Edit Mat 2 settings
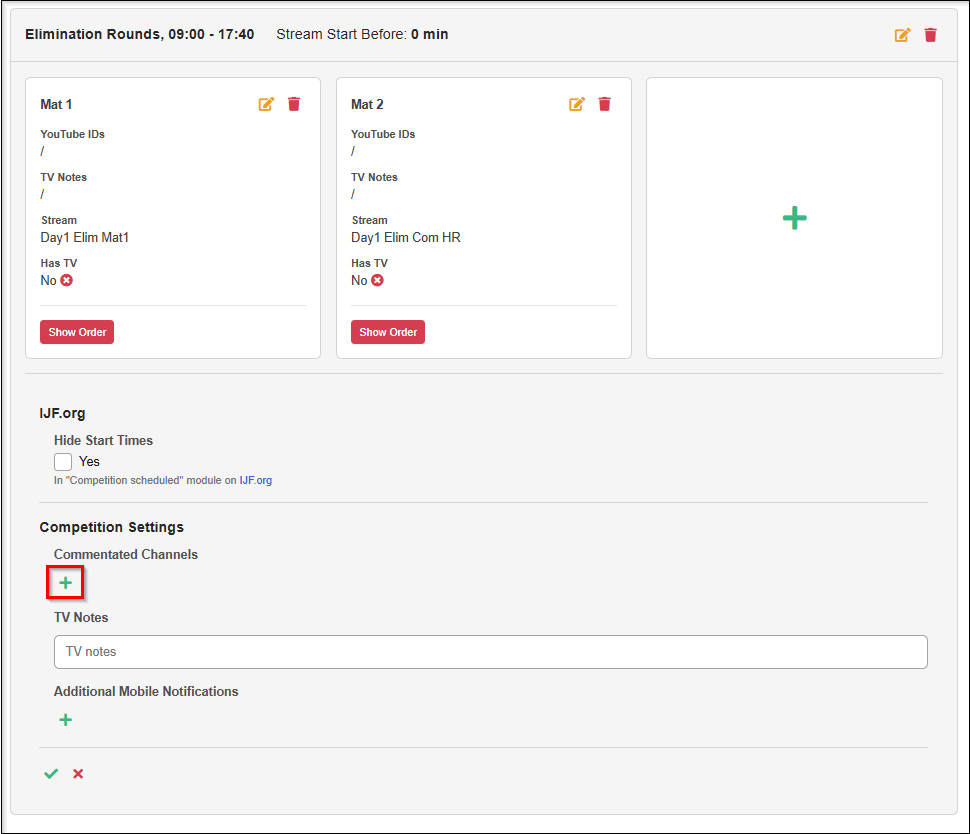Image resolution: width=970 pixels, height=834 pixels. [577, 104]
